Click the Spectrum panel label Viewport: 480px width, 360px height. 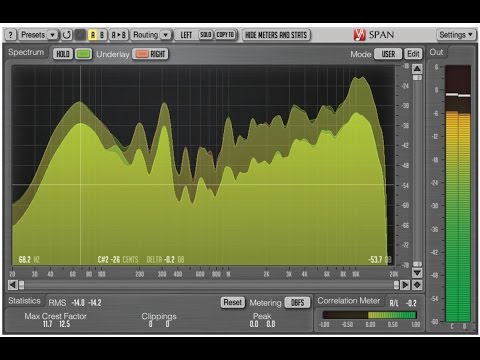26,52
